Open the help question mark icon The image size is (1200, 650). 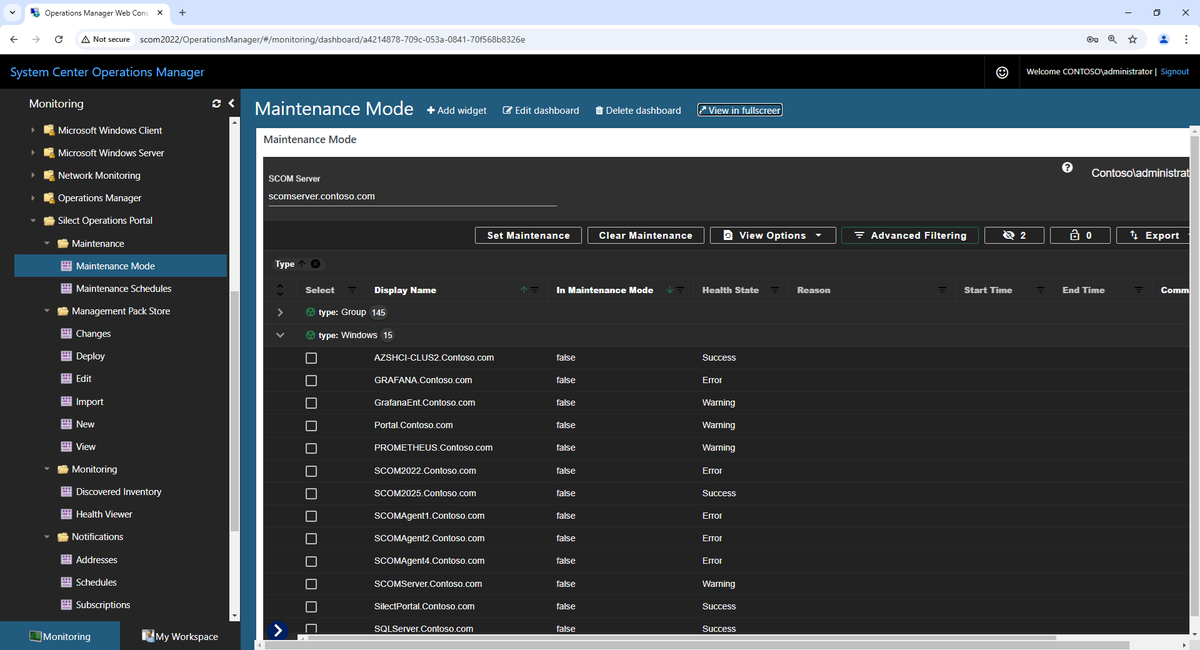[1067, 167]
